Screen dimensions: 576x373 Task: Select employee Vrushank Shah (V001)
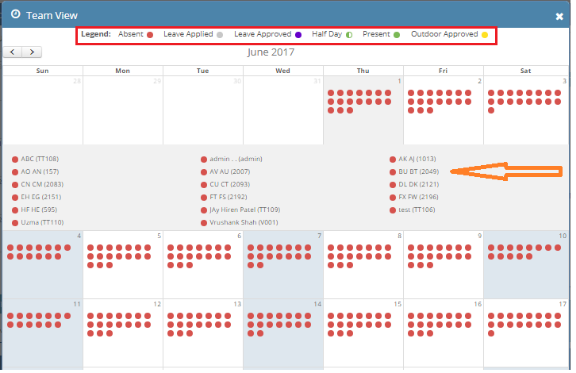pos(244,222)
